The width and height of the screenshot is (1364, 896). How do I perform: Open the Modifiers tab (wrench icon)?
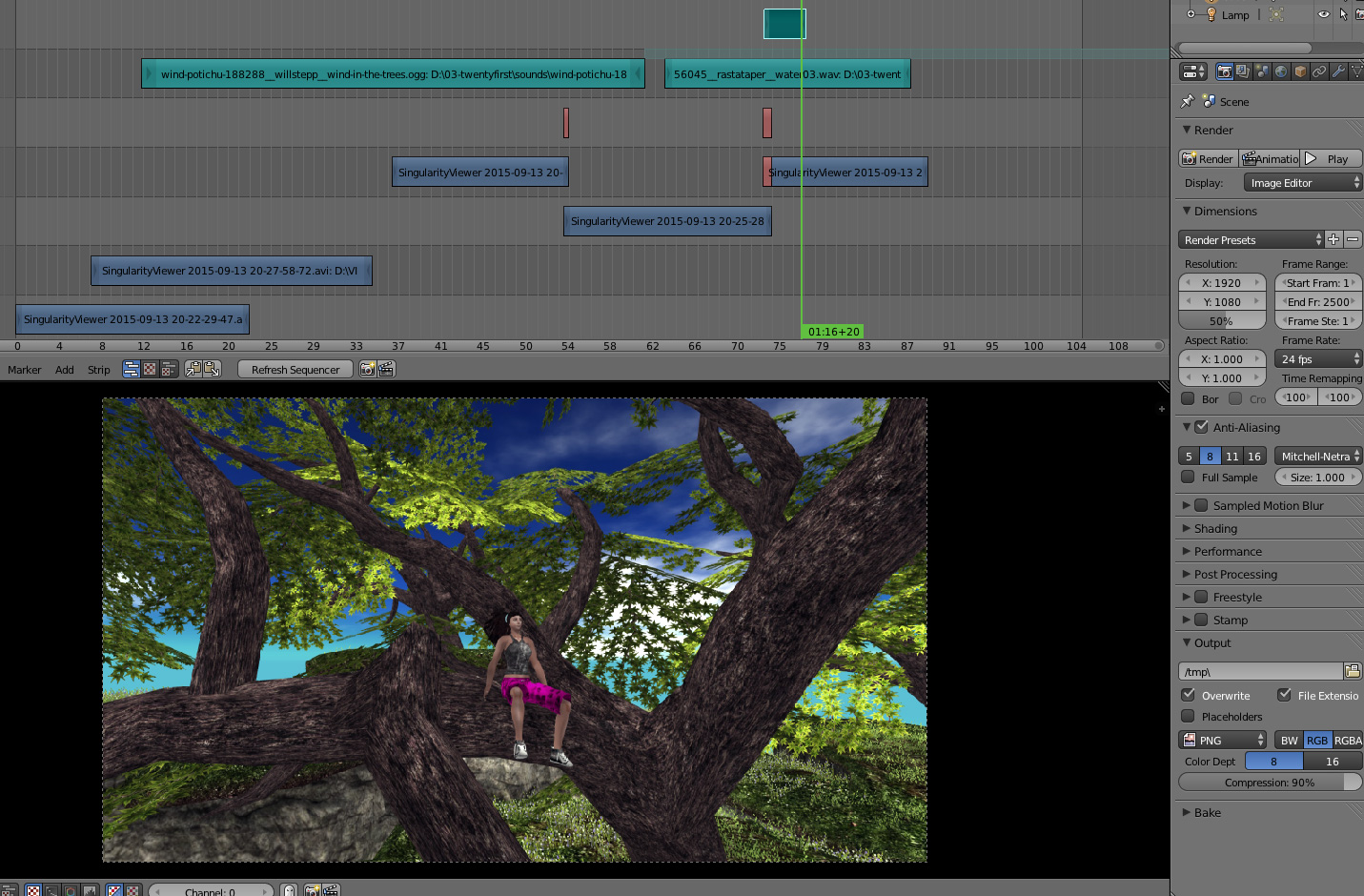1338,71
